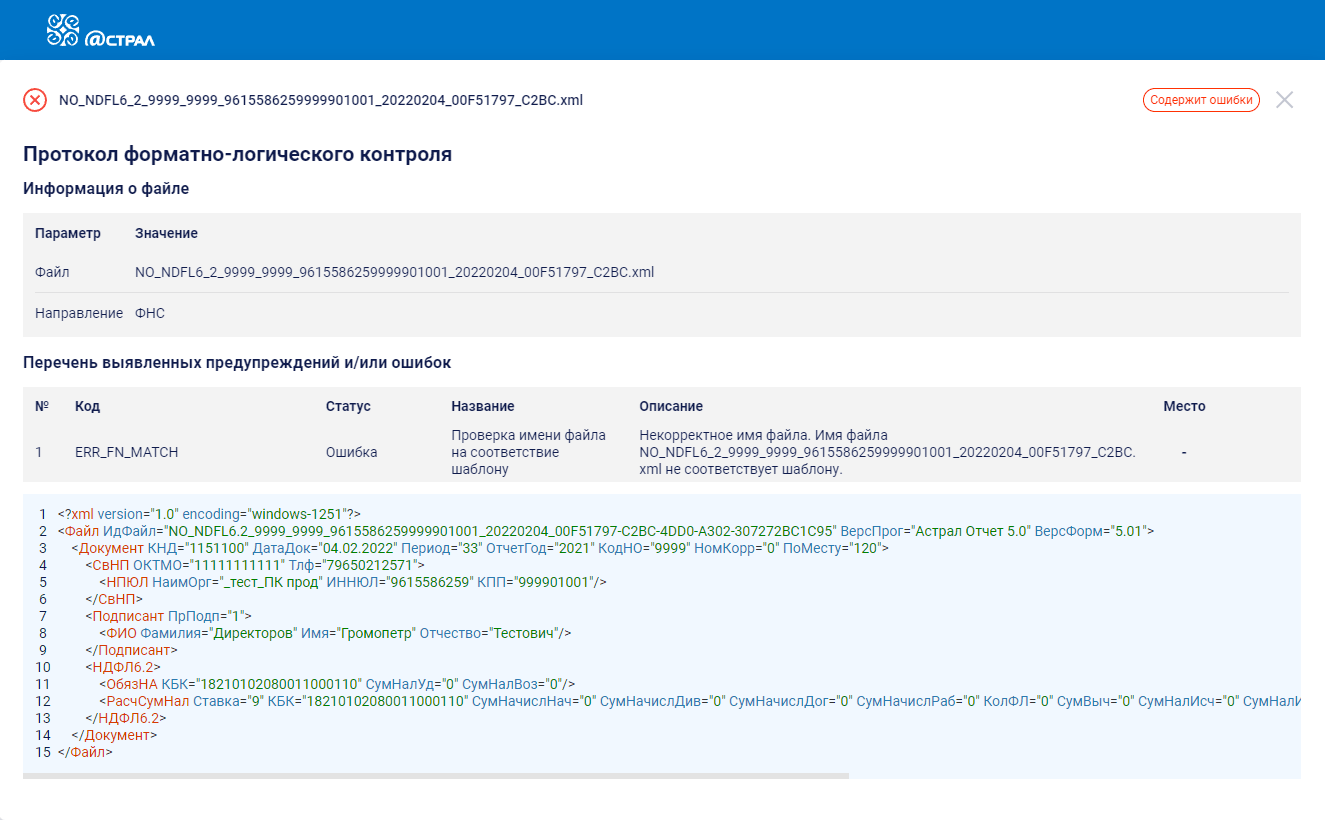Click the 'Описание' column header
The image size is (1325, 820).
tap(671, 407)
